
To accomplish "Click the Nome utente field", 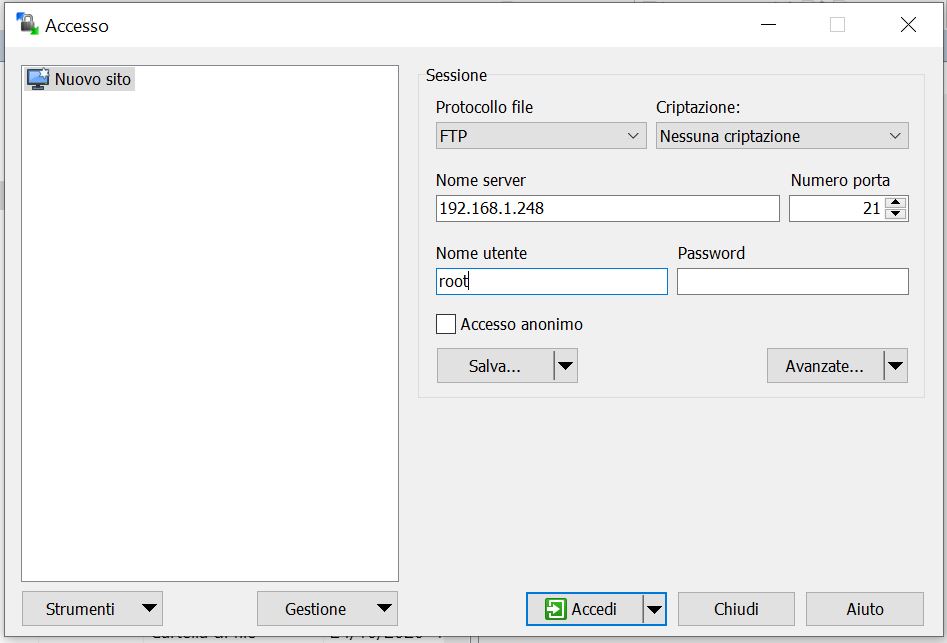I will pyautogui.click(x=551, y=282).
